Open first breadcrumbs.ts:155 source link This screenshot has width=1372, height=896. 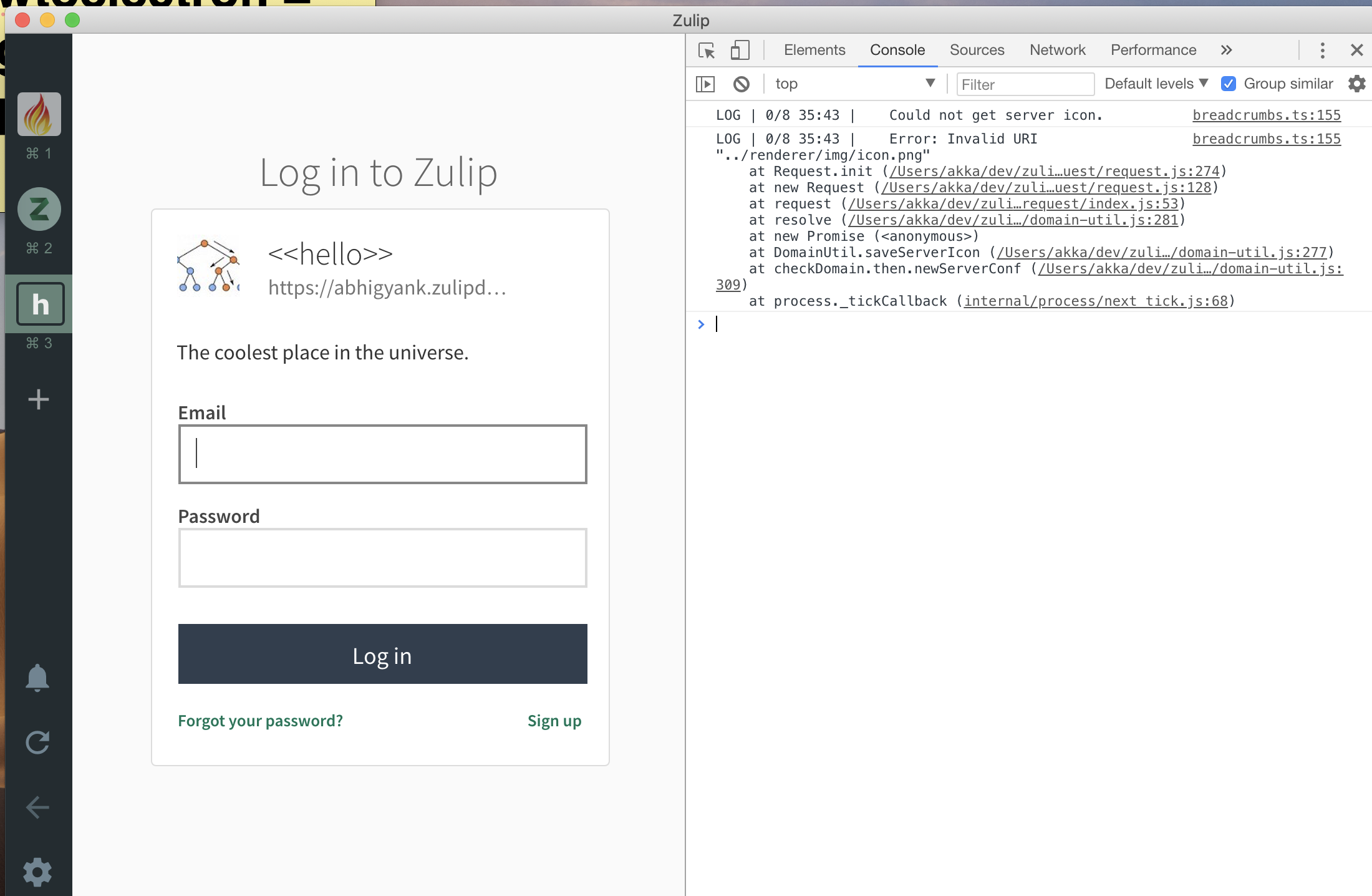coord(1267,115)
